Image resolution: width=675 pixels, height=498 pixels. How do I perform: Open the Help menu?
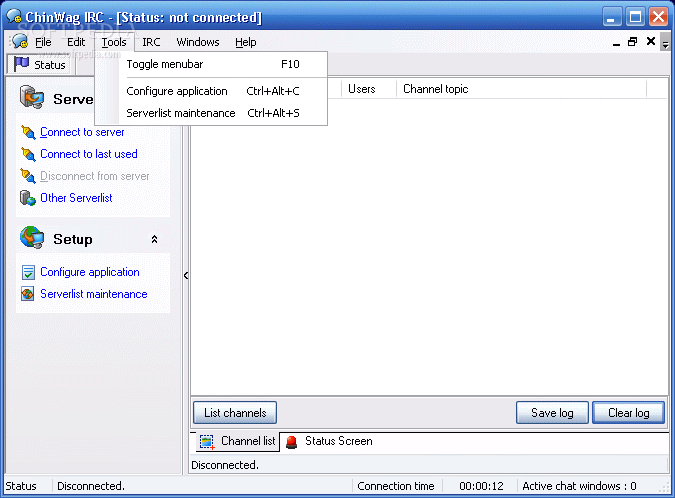245,42
